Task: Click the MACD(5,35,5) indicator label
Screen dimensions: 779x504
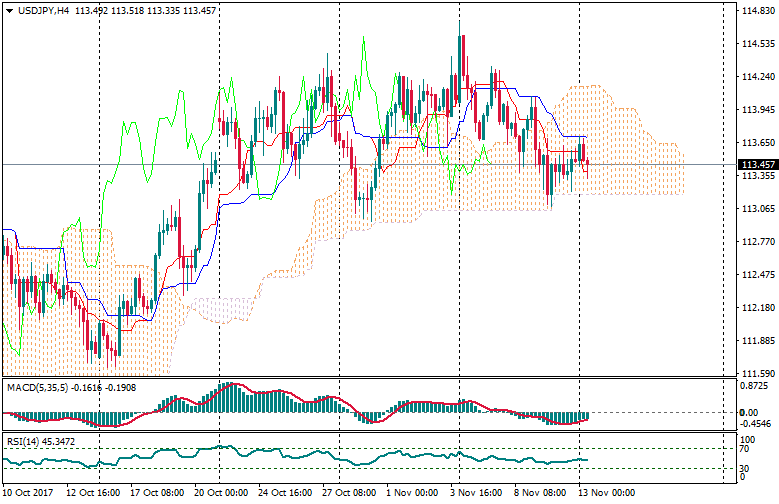Action: coord(36,386)
